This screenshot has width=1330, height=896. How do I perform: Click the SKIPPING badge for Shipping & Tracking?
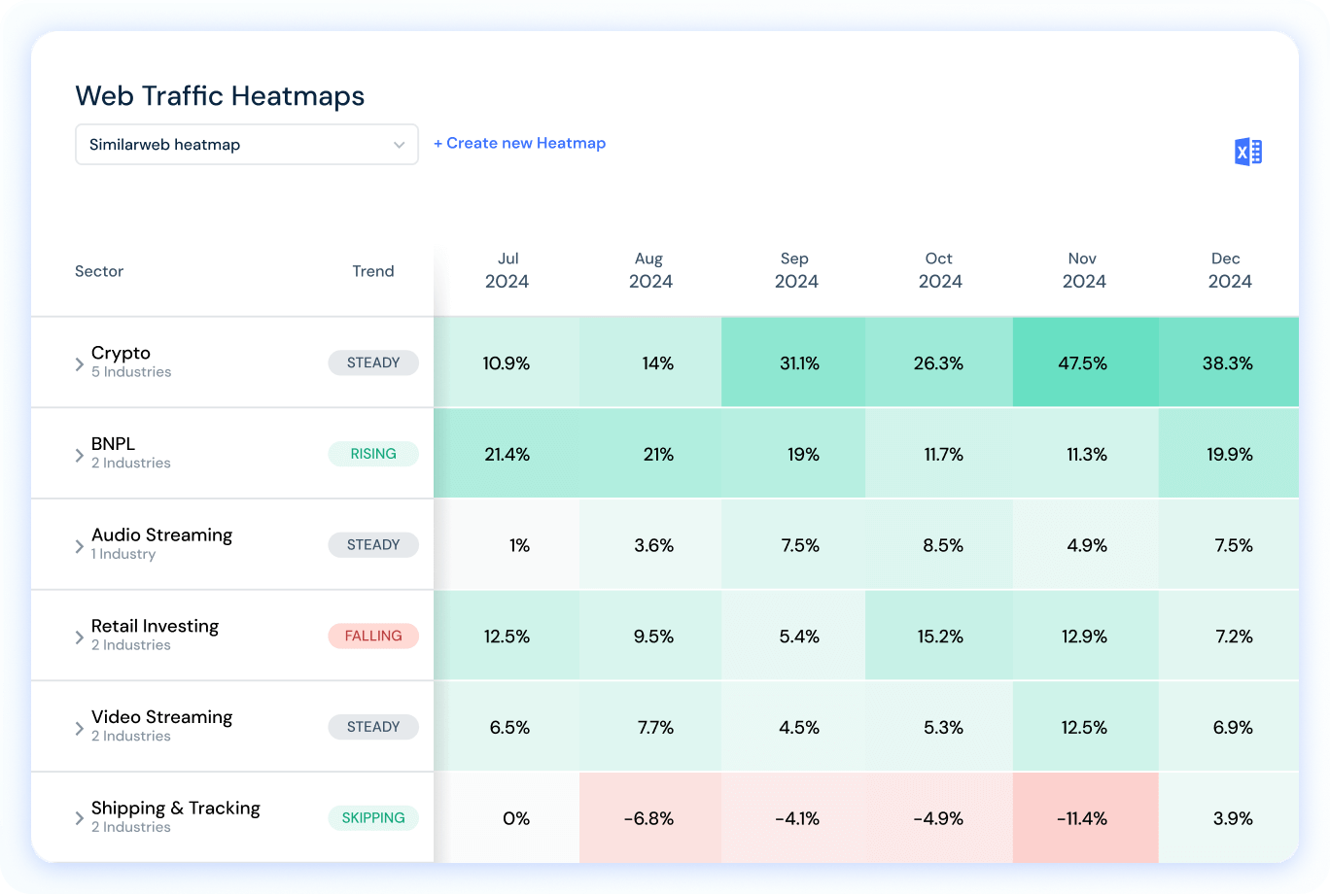[x=373, y=817]
